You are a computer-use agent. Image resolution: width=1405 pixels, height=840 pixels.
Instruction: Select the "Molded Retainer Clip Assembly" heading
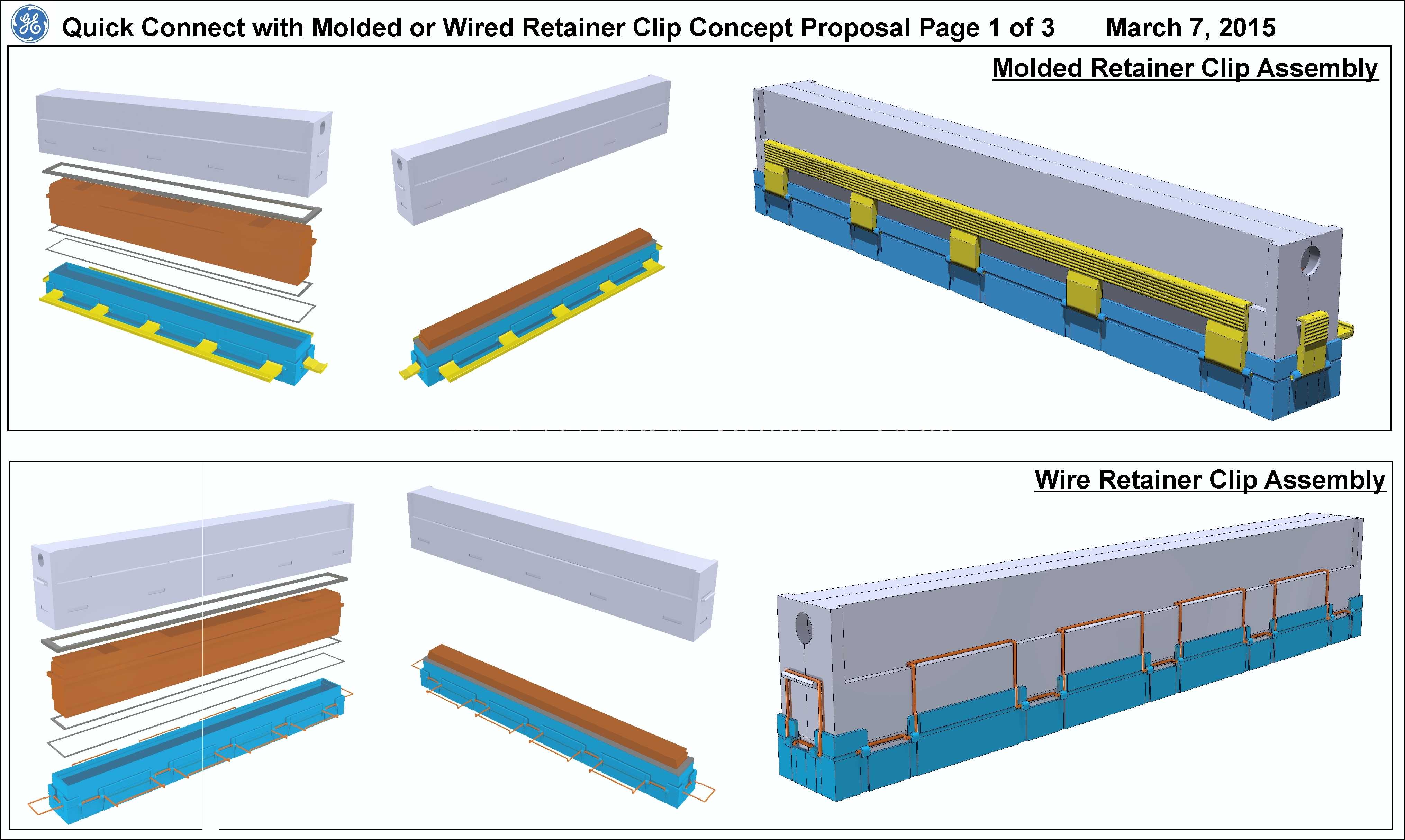(1185, 69)
